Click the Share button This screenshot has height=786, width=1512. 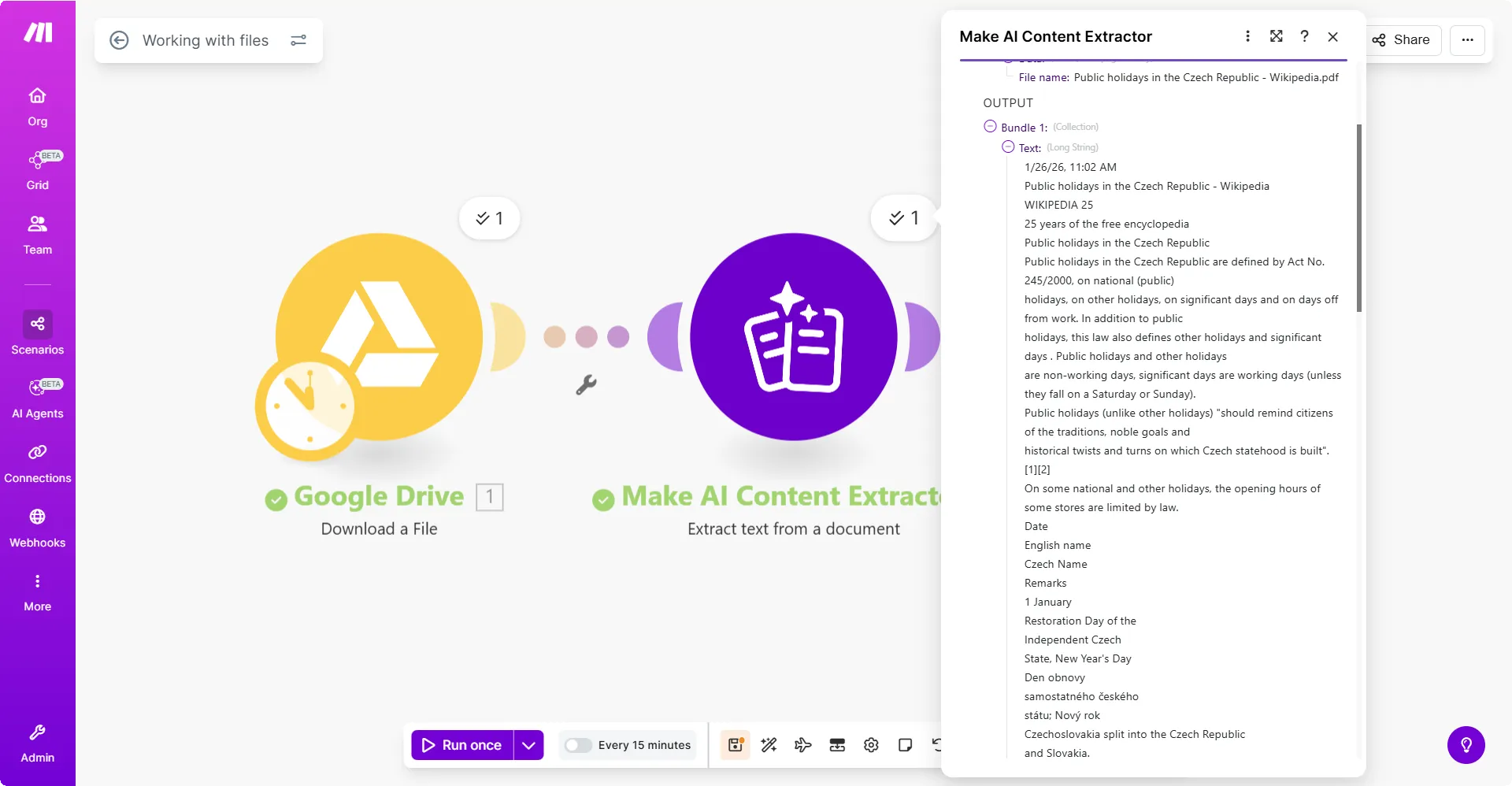[x=1402, y=40]
